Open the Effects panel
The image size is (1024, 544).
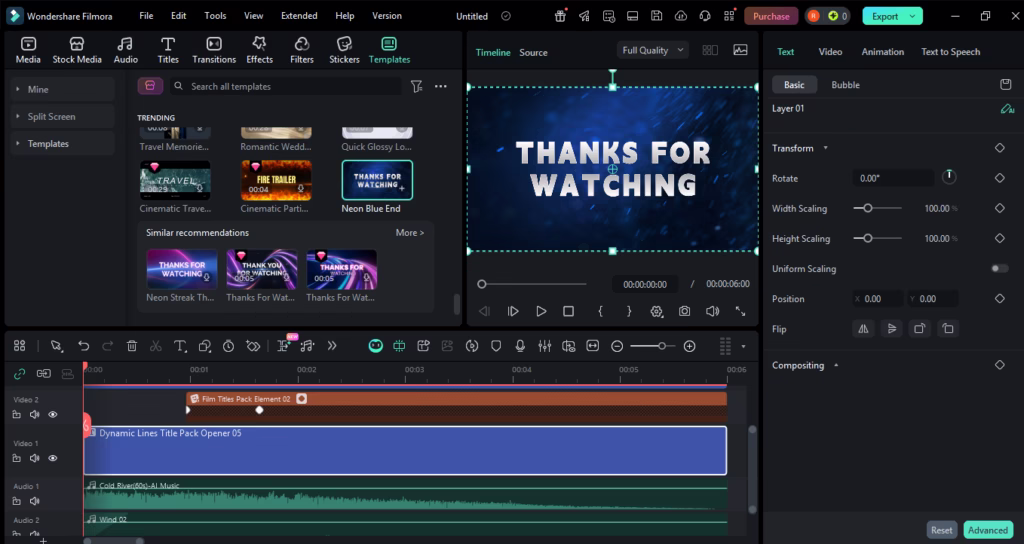[259, 50]
